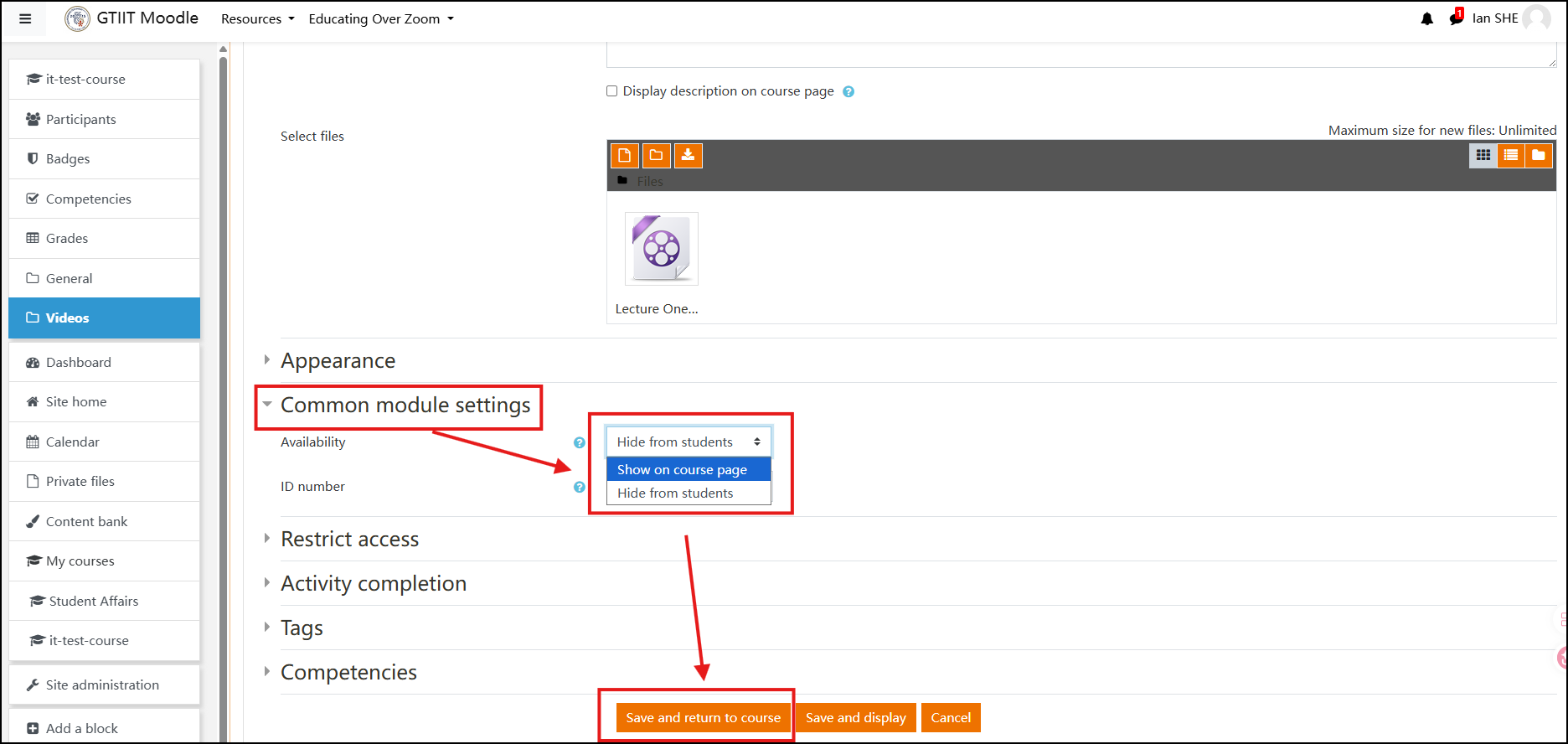Click Save and return to course
This screenshot has height=744, width=1568.
pos(703,717)
